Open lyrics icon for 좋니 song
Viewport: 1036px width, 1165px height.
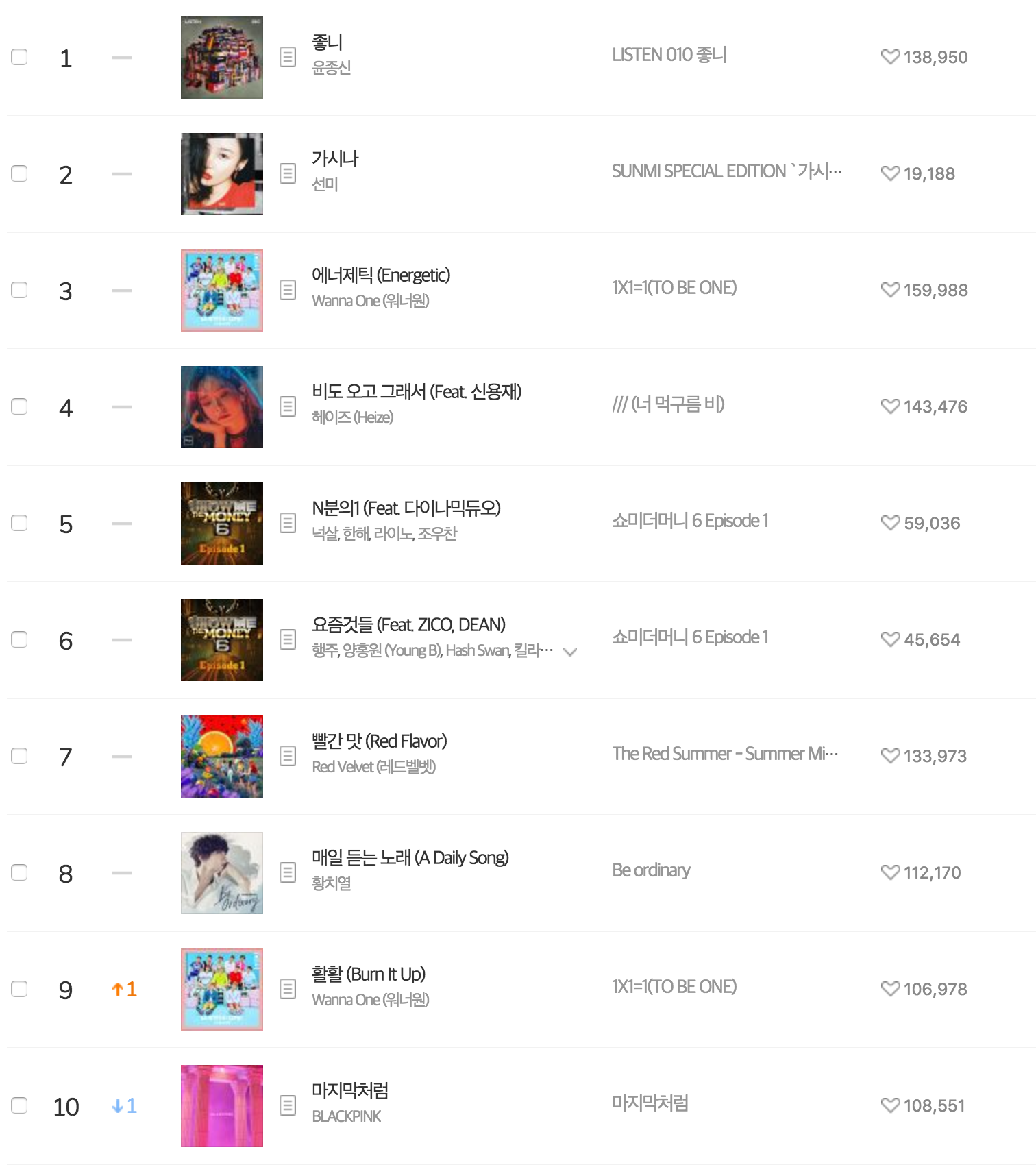(x=288, y=58)
